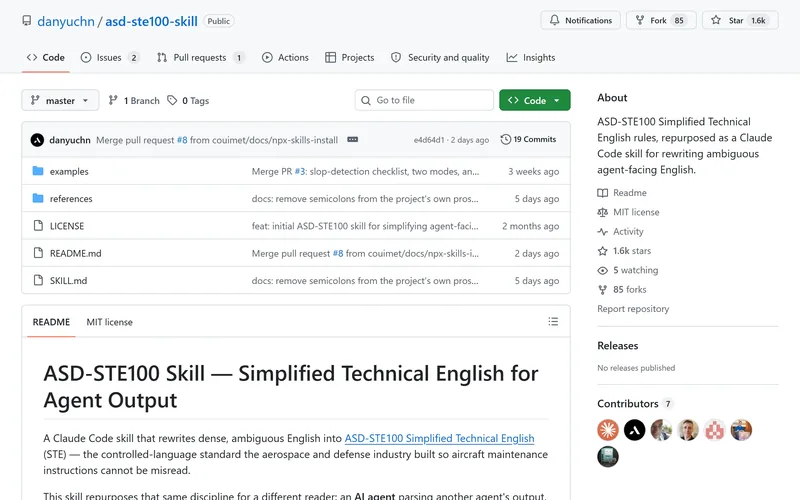Open the Actions tab
800x500 pixels.
click(285, 58)
